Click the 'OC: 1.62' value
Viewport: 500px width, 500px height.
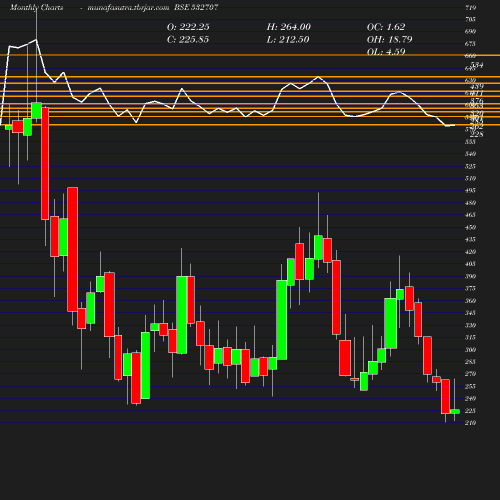(386, 27)
